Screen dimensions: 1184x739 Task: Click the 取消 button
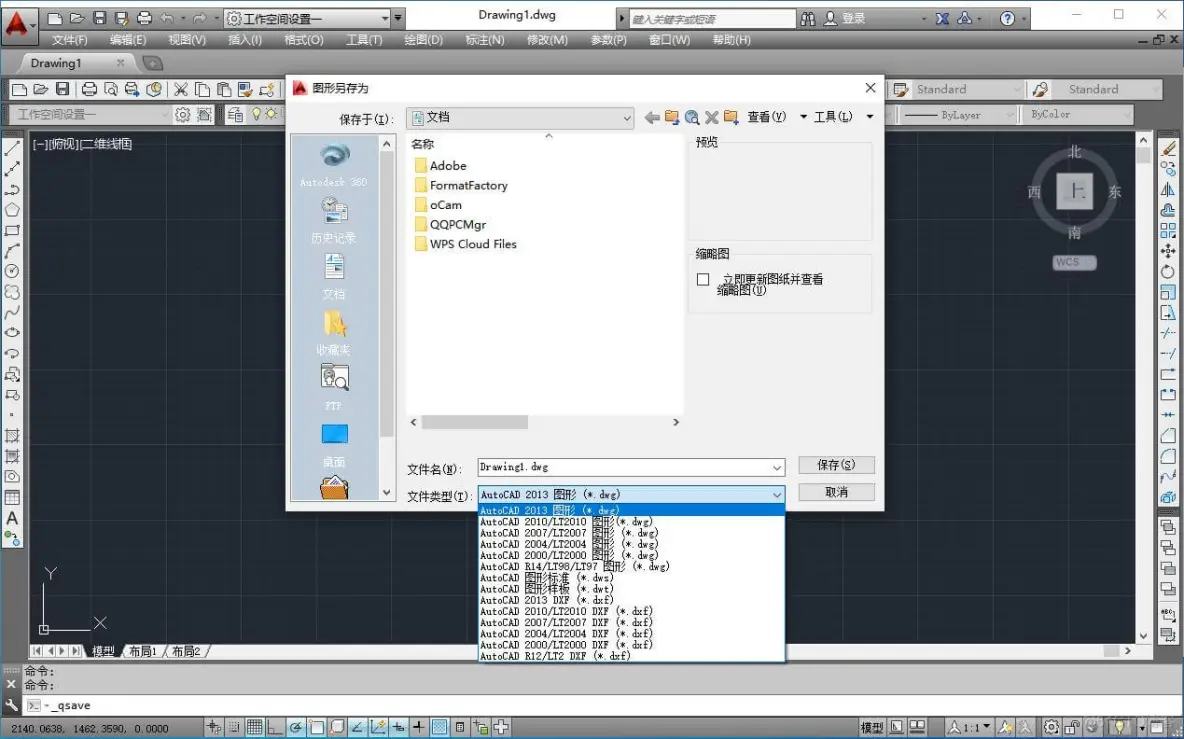(x=836, y=492)
